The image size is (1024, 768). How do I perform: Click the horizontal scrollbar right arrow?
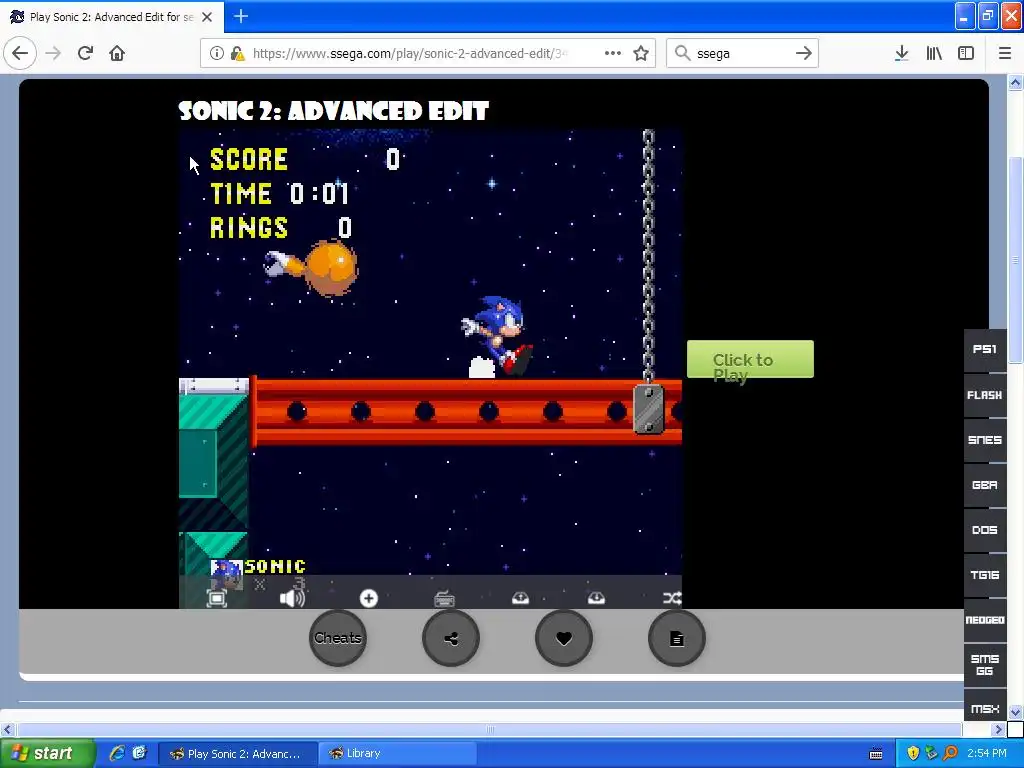point(999,729)
